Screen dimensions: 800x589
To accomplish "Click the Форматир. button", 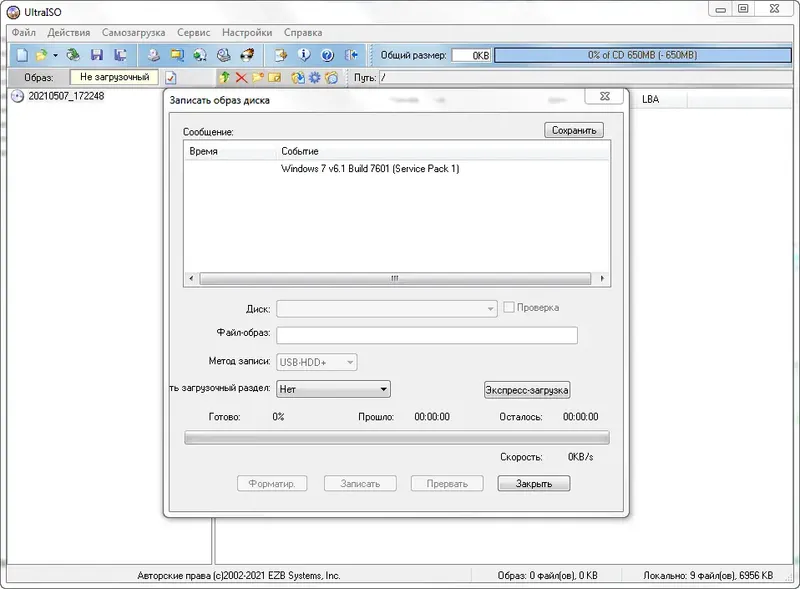I will click(272, 483).
